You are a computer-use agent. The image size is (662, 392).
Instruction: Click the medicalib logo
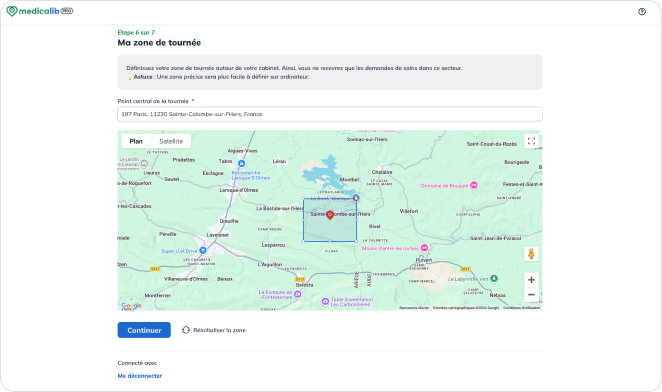40,11
